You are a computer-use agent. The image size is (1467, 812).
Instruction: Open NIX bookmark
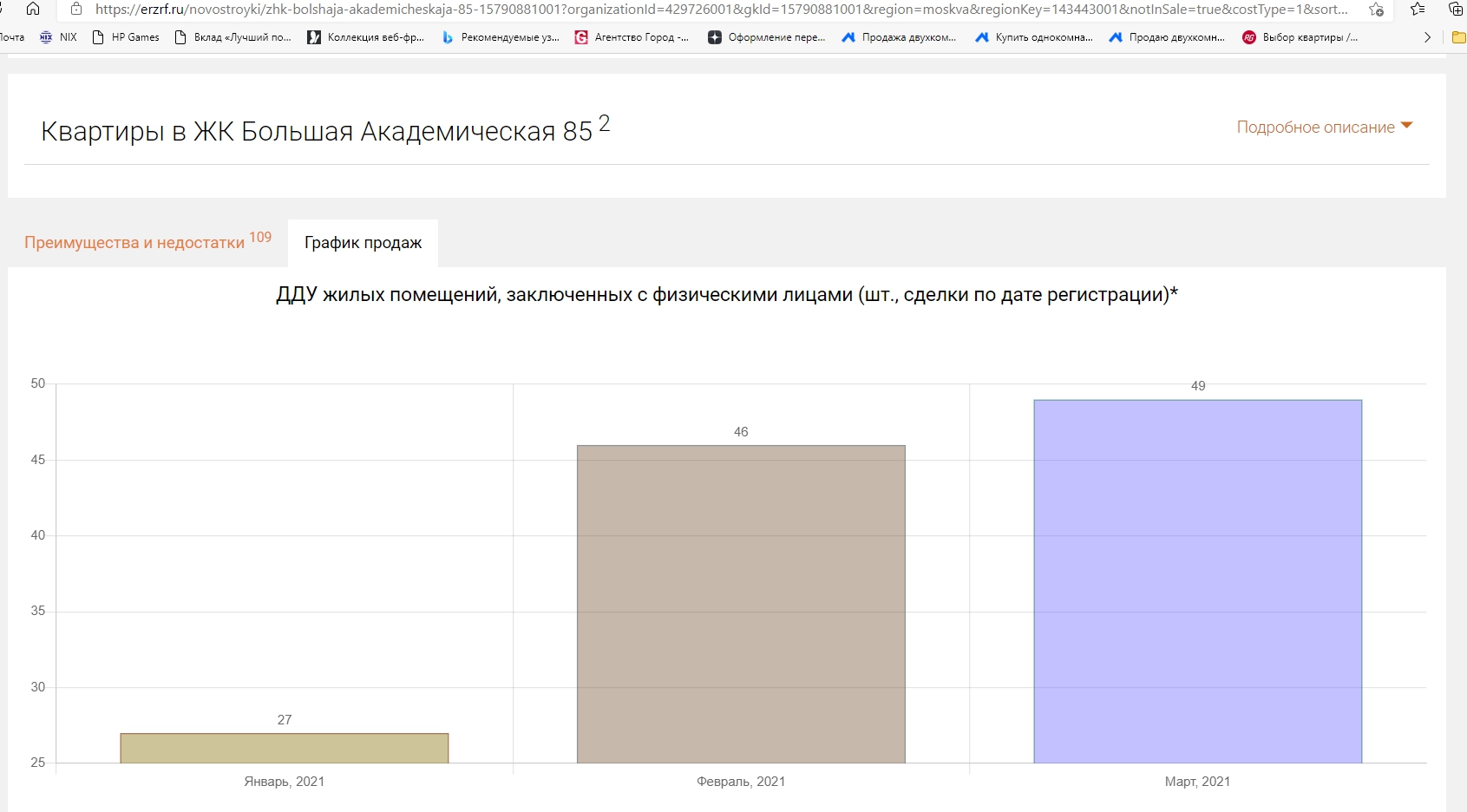coord(58,37)
